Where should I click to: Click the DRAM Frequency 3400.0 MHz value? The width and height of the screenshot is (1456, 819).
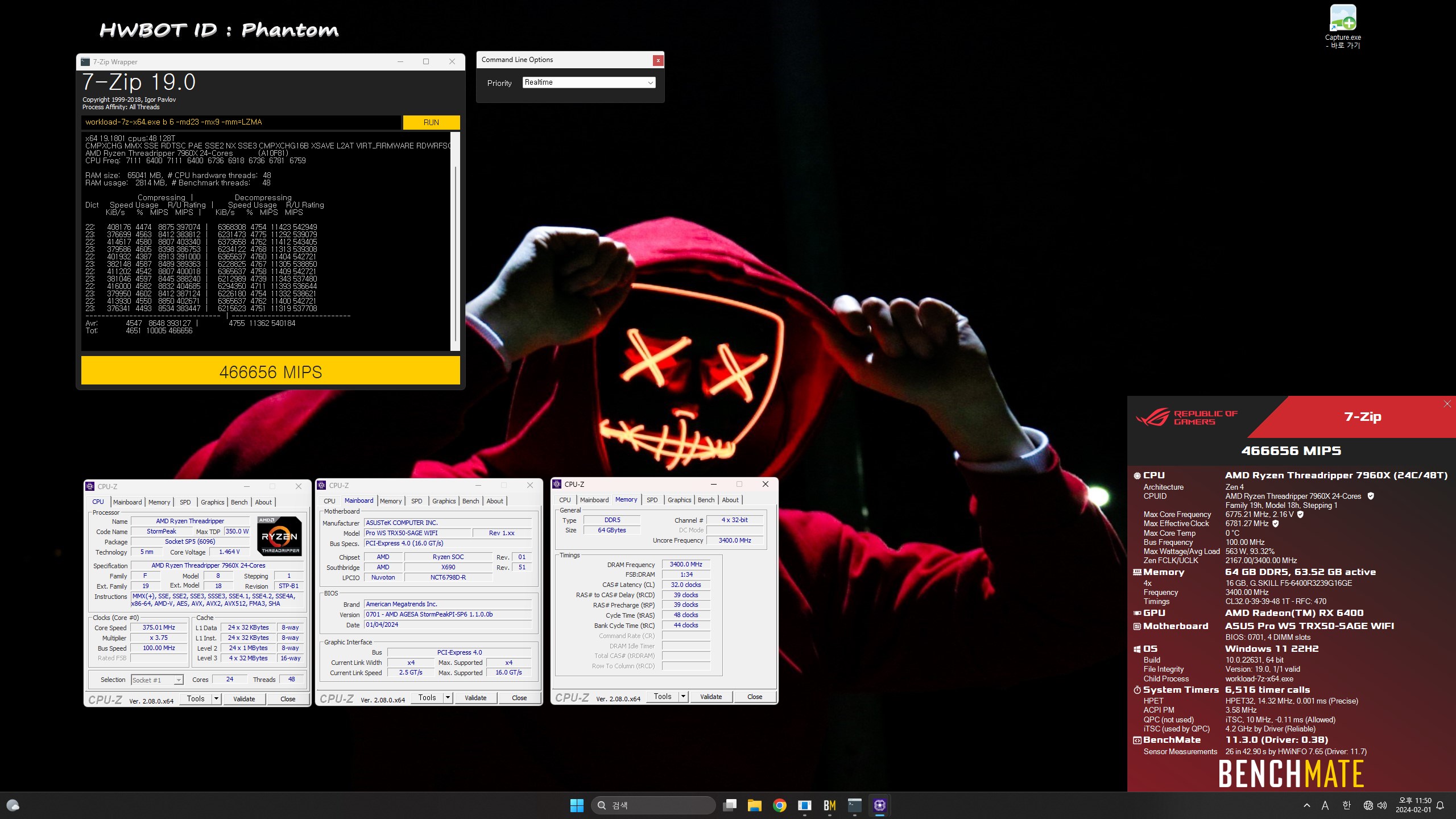pyautogui.click(x=686, y=565)
